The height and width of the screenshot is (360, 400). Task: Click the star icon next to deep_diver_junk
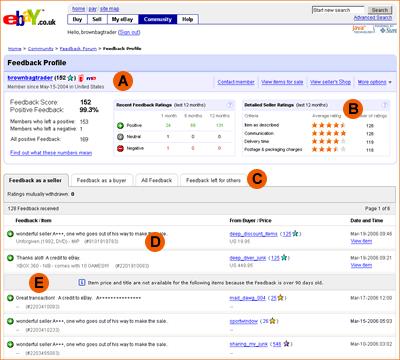coord(284,258)
